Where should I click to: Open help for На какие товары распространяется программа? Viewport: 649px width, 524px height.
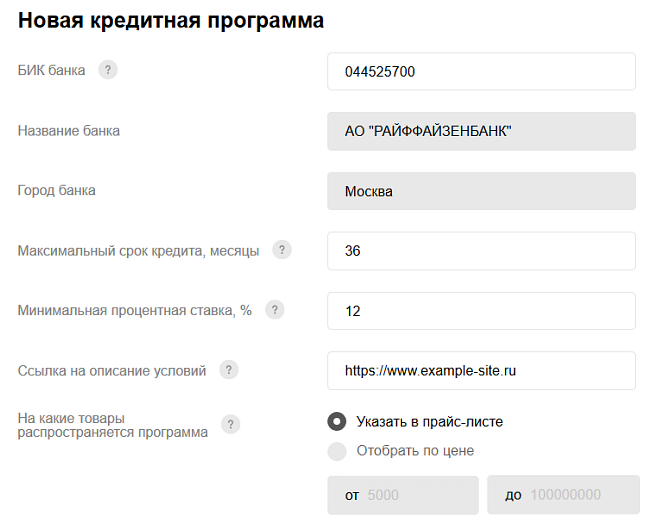pyautogui.click(x=231, y=425)
